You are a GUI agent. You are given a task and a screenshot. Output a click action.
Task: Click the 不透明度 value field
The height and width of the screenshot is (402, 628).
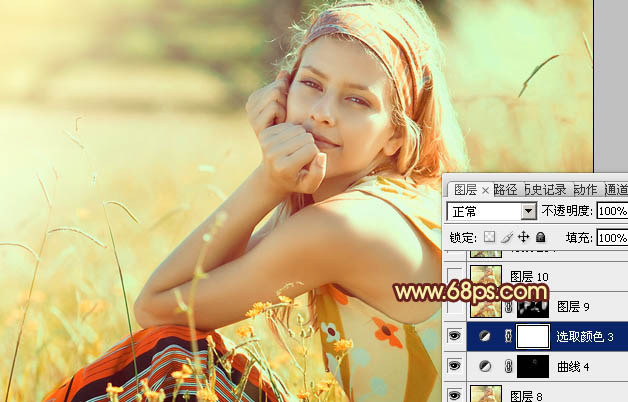pyautogui.click(x=612, y=211)
